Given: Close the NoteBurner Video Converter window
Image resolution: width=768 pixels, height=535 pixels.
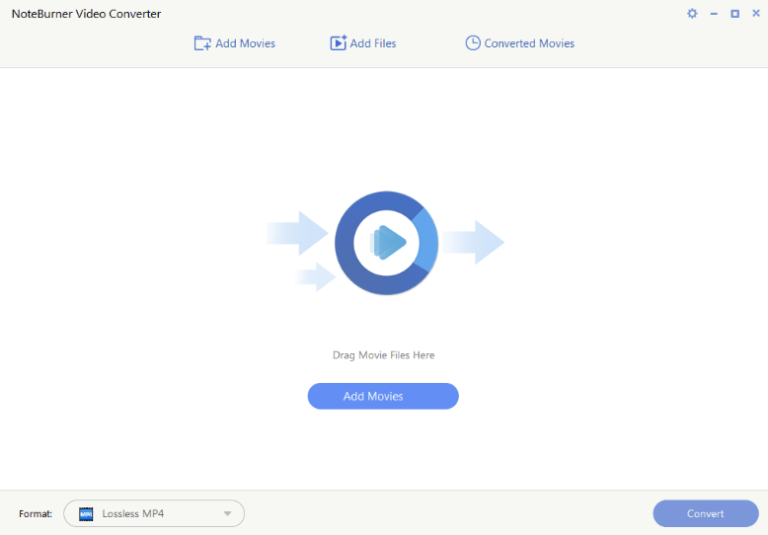Looking at the screenshot, I should tap(756, 14).
